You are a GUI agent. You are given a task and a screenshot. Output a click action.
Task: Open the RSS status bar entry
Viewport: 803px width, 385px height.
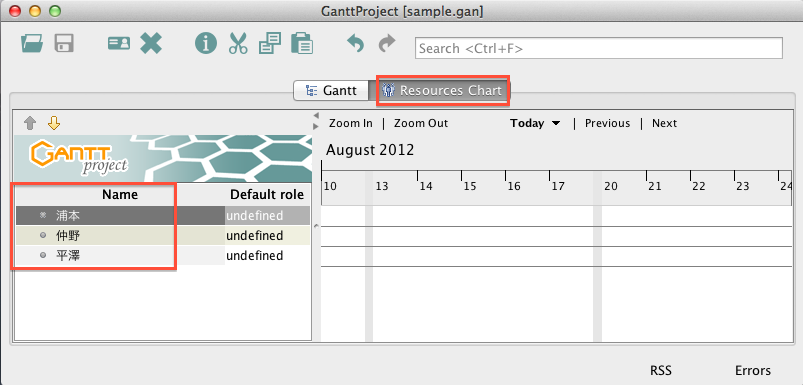[x=661, y=370]
